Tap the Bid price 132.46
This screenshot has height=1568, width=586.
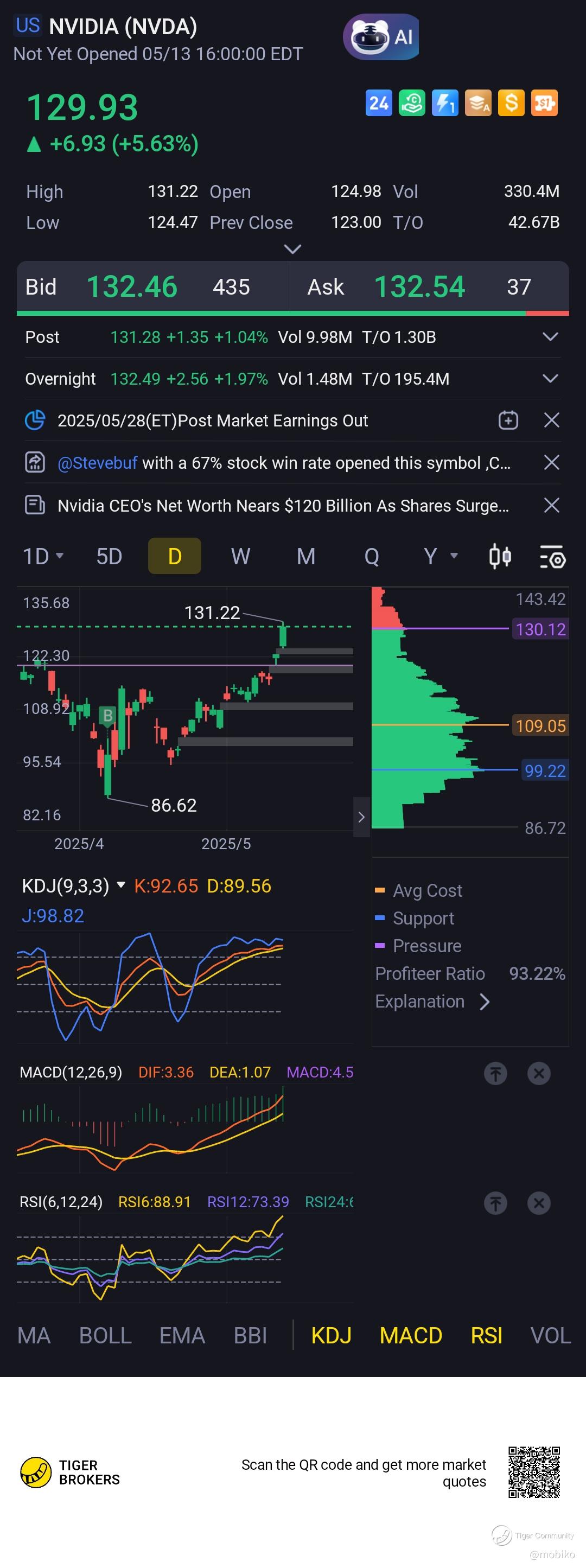pos(132,286)
